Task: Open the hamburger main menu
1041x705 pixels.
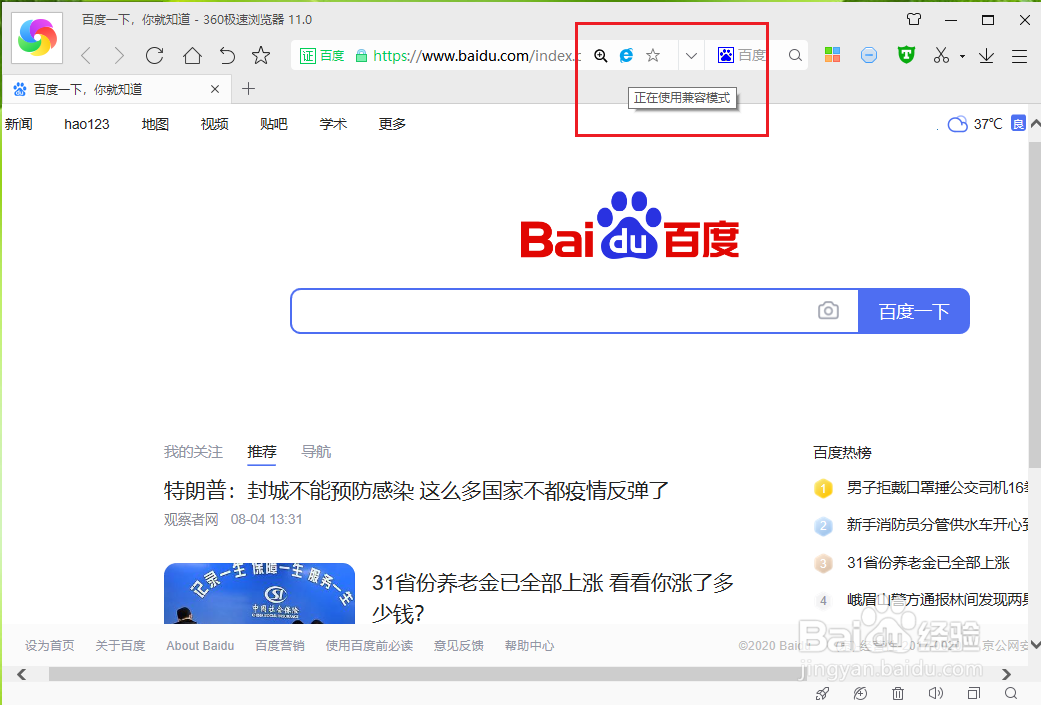Action: [1020, 56]
